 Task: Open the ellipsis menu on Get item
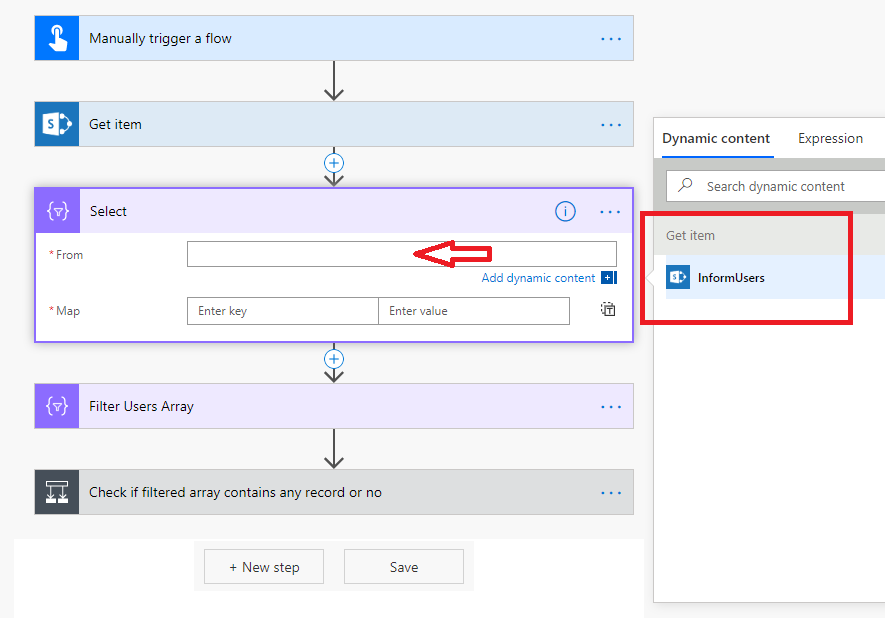tap(611, 123)
